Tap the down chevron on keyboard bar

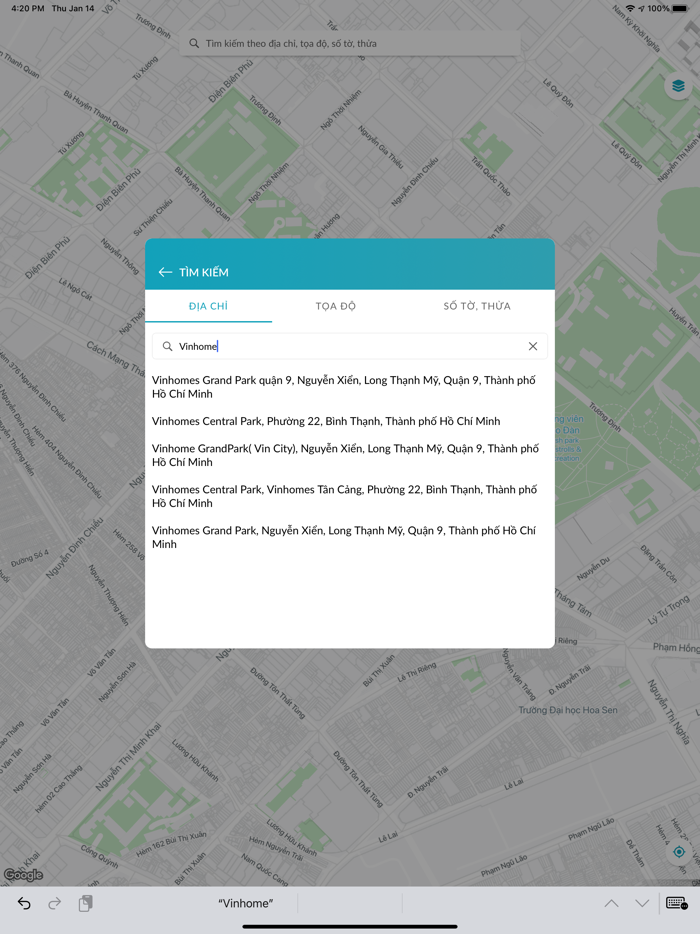642,904
